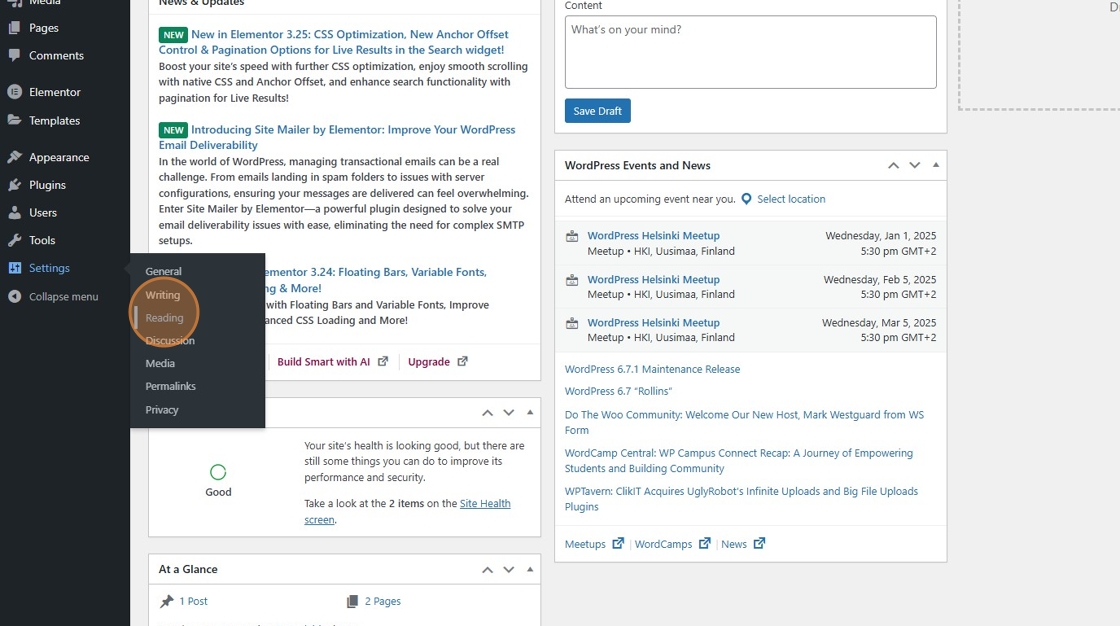This screenshot has height=626, width=1120.
Task: Move Site Health widget up
Action: pyautogui.click(x=487, y=412)
